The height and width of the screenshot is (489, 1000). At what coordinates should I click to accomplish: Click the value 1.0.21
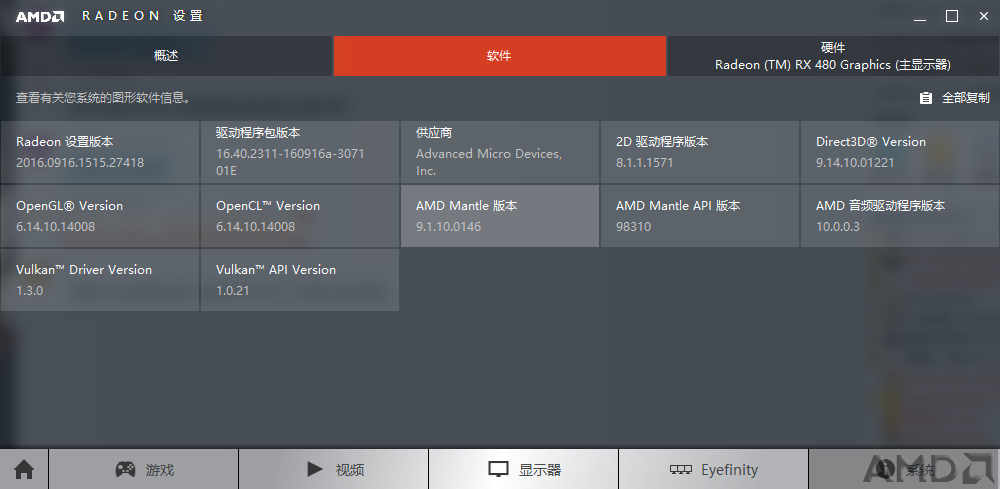coord(233,291)
